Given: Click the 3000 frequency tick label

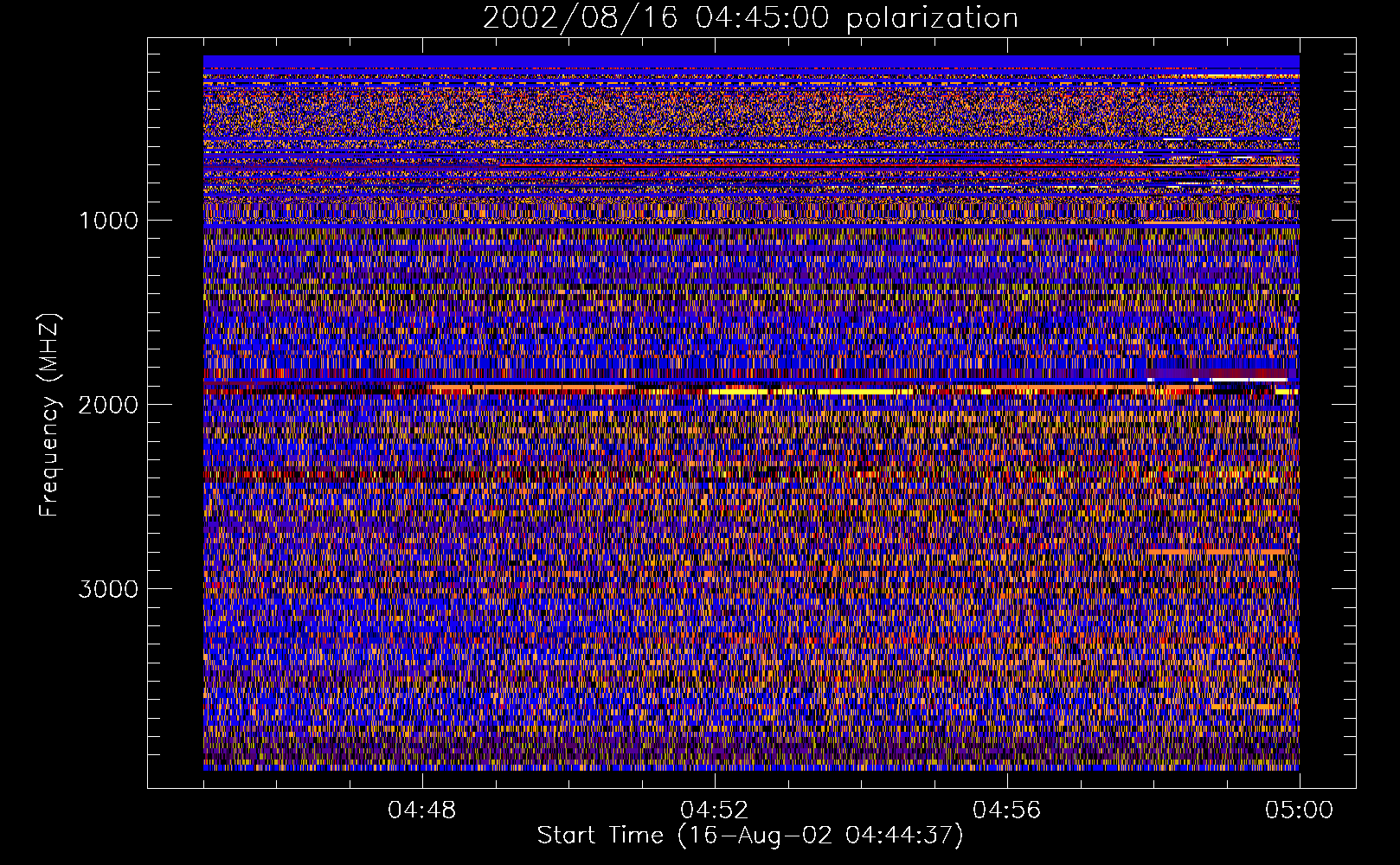Looking at the screenshot, I should [x=108, y=589].
